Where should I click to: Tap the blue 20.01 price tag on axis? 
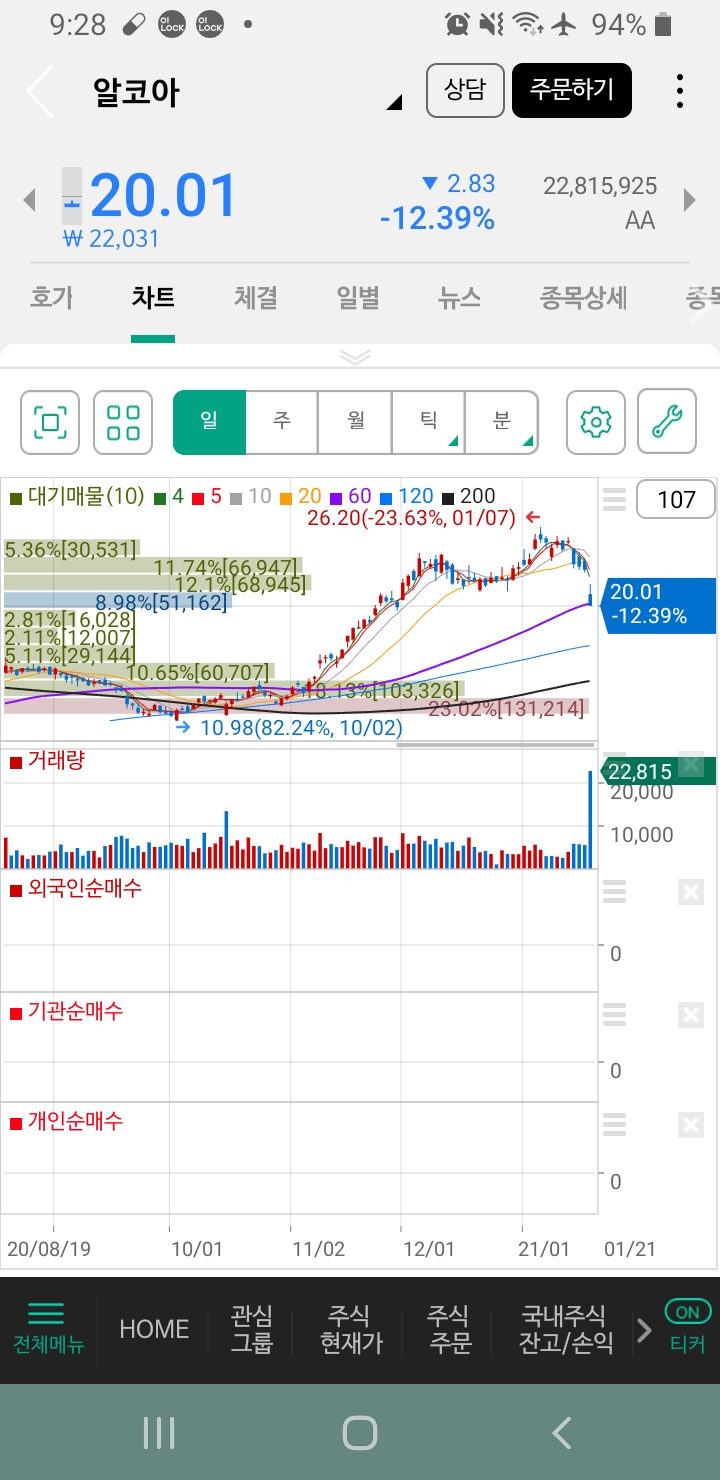point(659,604)
